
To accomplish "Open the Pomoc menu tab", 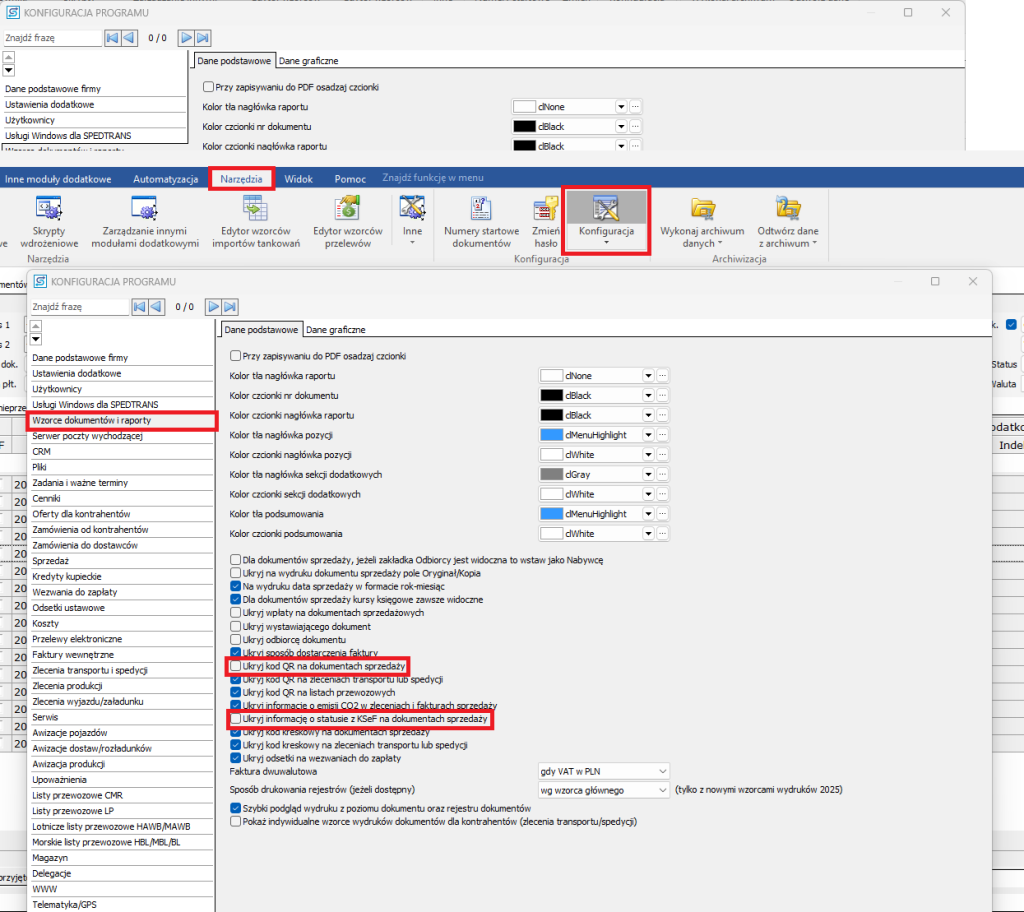I will pos(350,179).
